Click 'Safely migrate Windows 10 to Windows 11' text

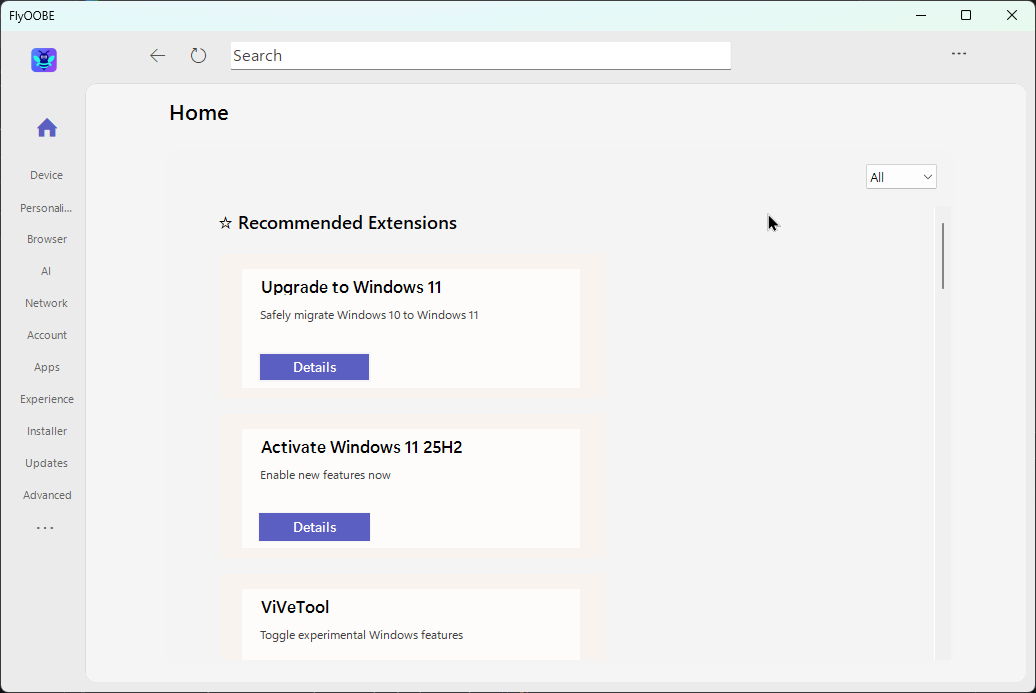click(369, 315)
